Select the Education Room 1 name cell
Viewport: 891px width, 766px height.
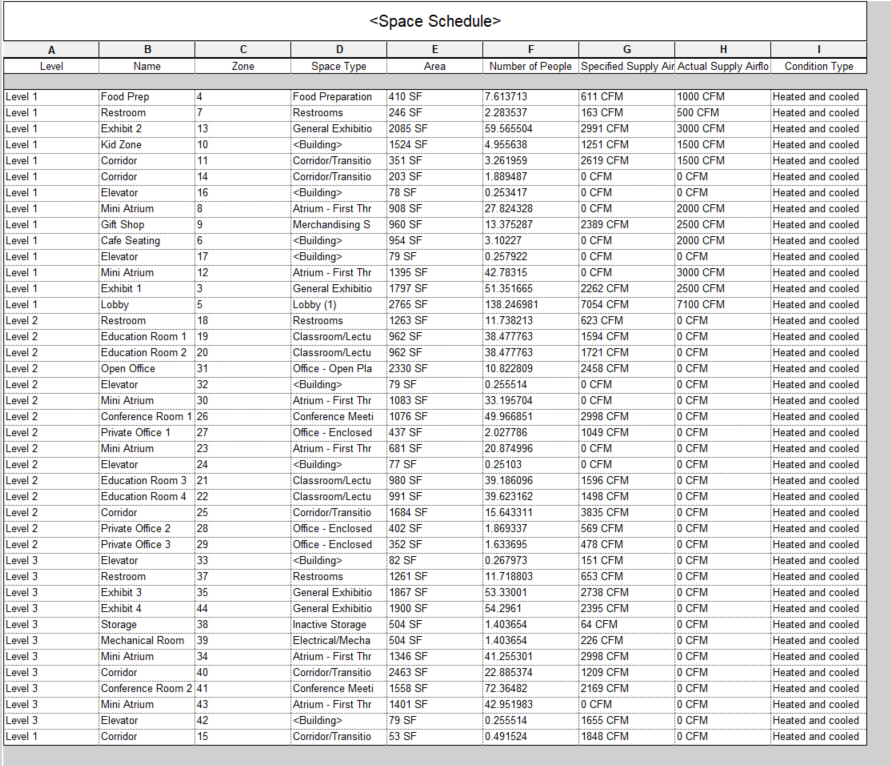tap(147, 336)
